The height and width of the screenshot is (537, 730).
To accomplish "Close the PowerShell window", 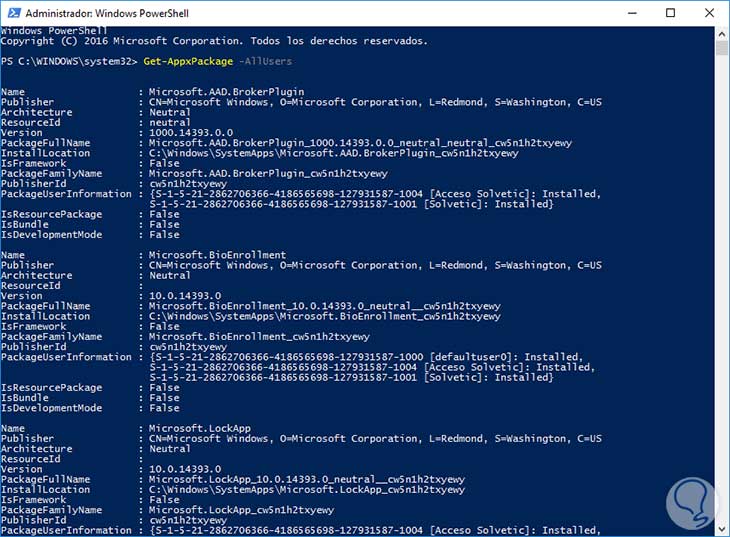I will [x=709, y=13].
